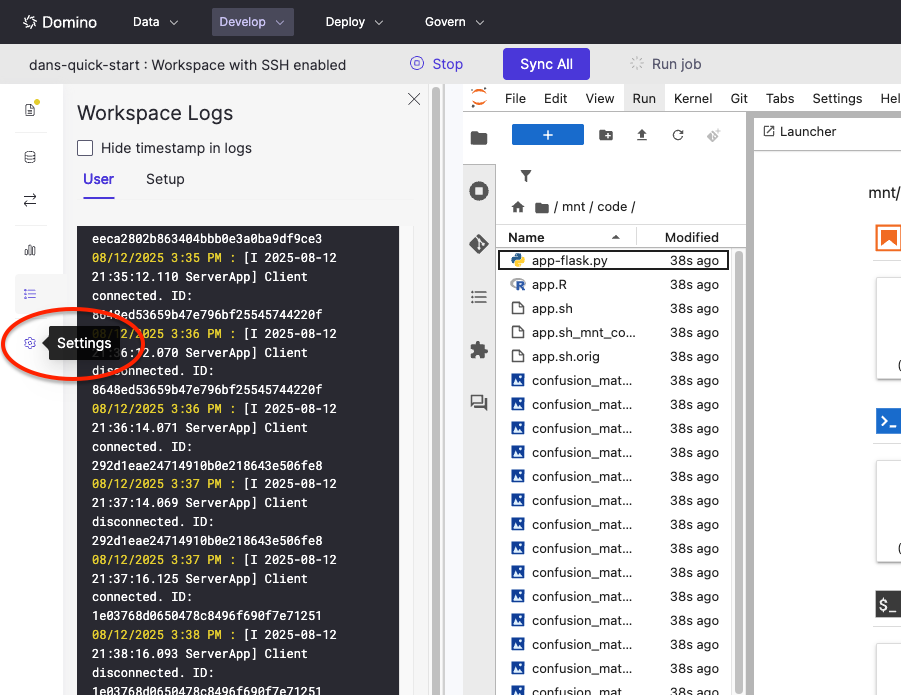
Task: Select the app.sh.orig file
Action: [613, 357]
